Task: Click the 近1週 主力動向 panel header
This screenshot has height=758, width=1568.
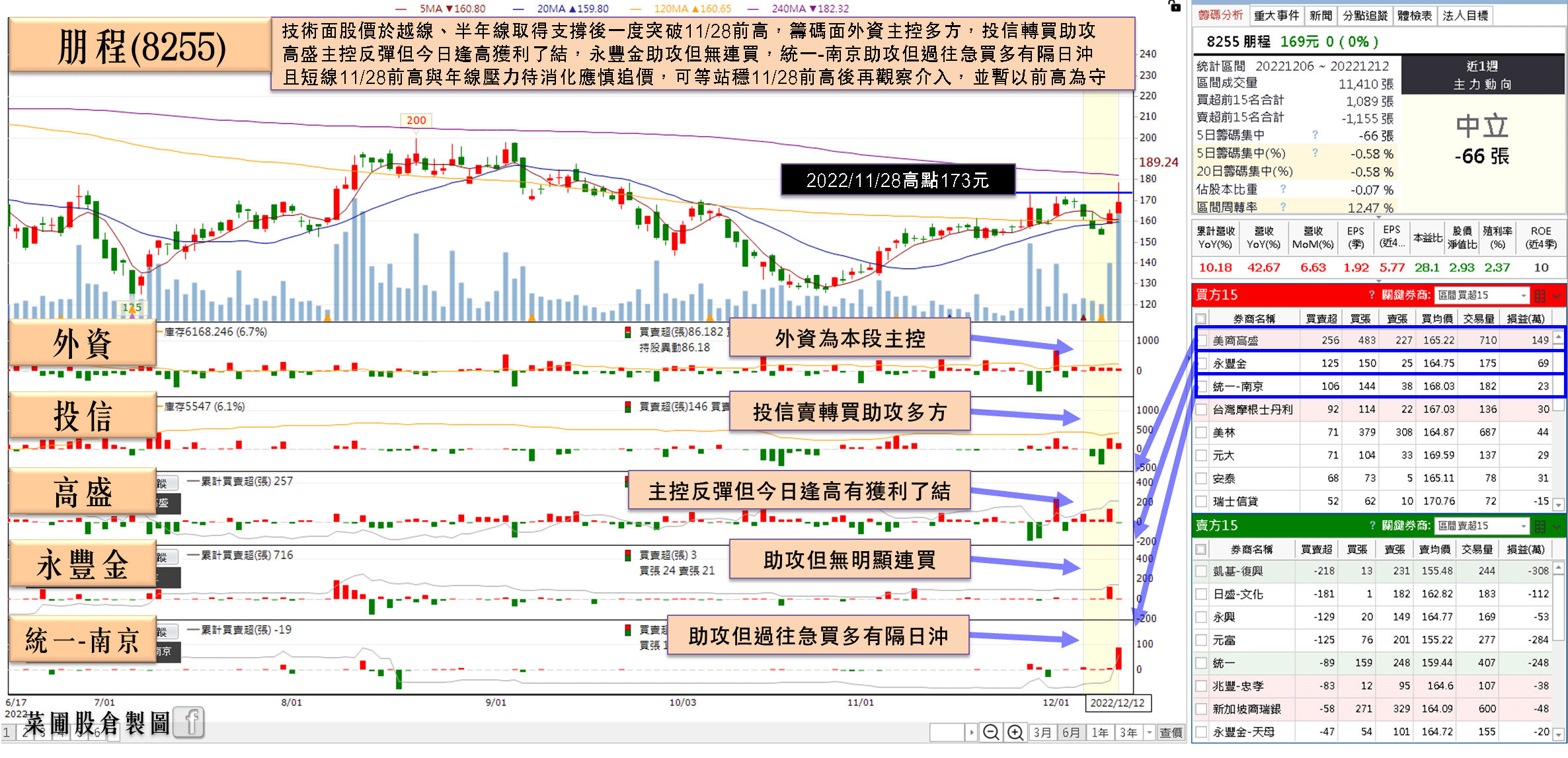Action: (x=1482, y=75)
